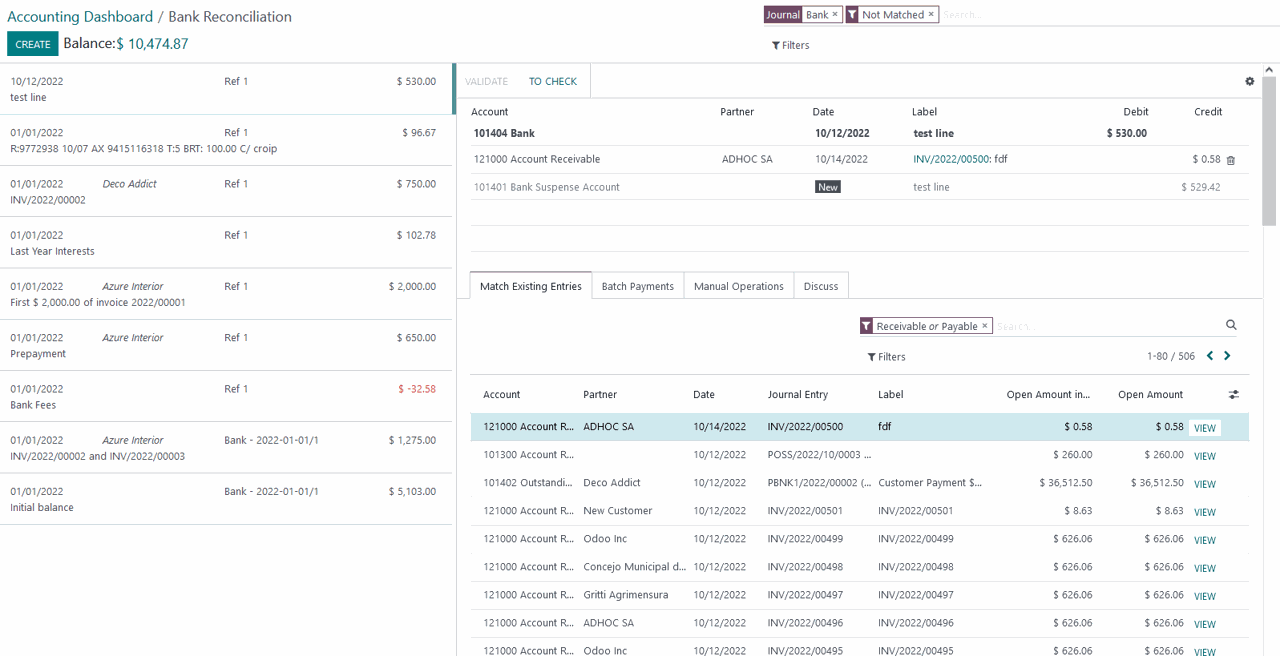Expand the top Filters dropdown
Image resolution: width=1280 pixels, height=656 pixels.
coord(791,45)
